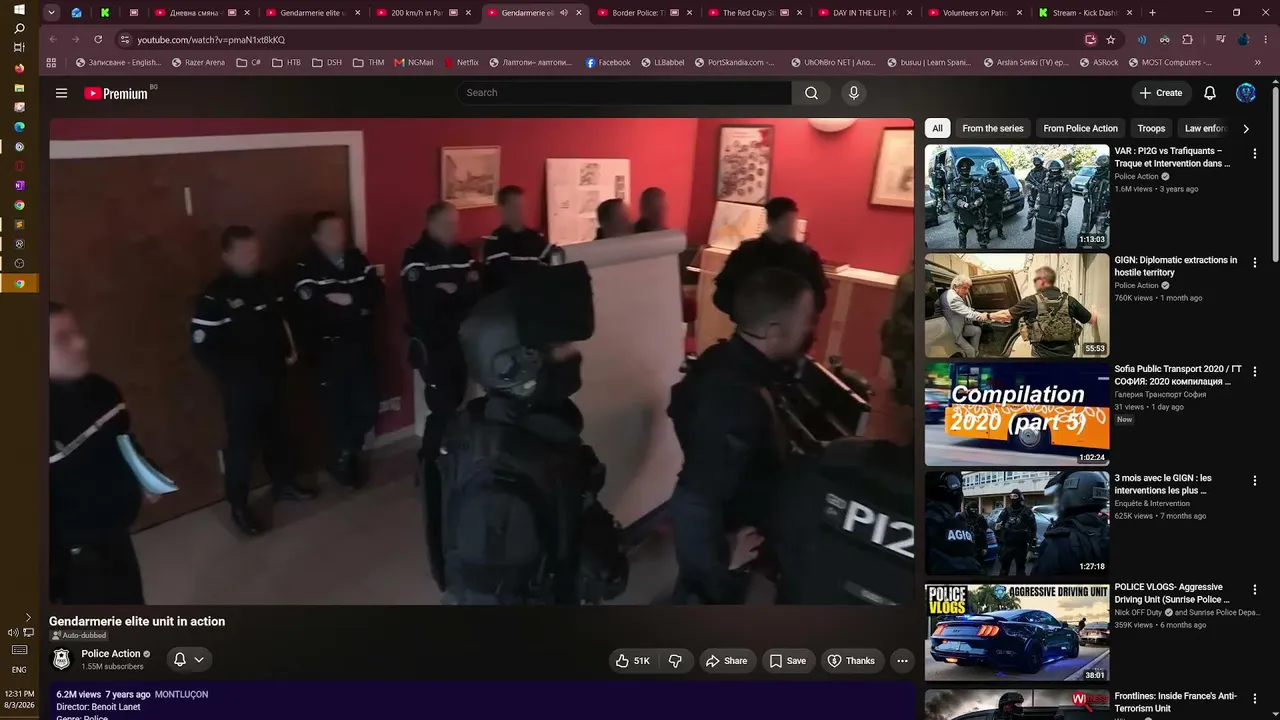
Task: Open the browser Extensions puzzle icon
Action: [1188, 40]
